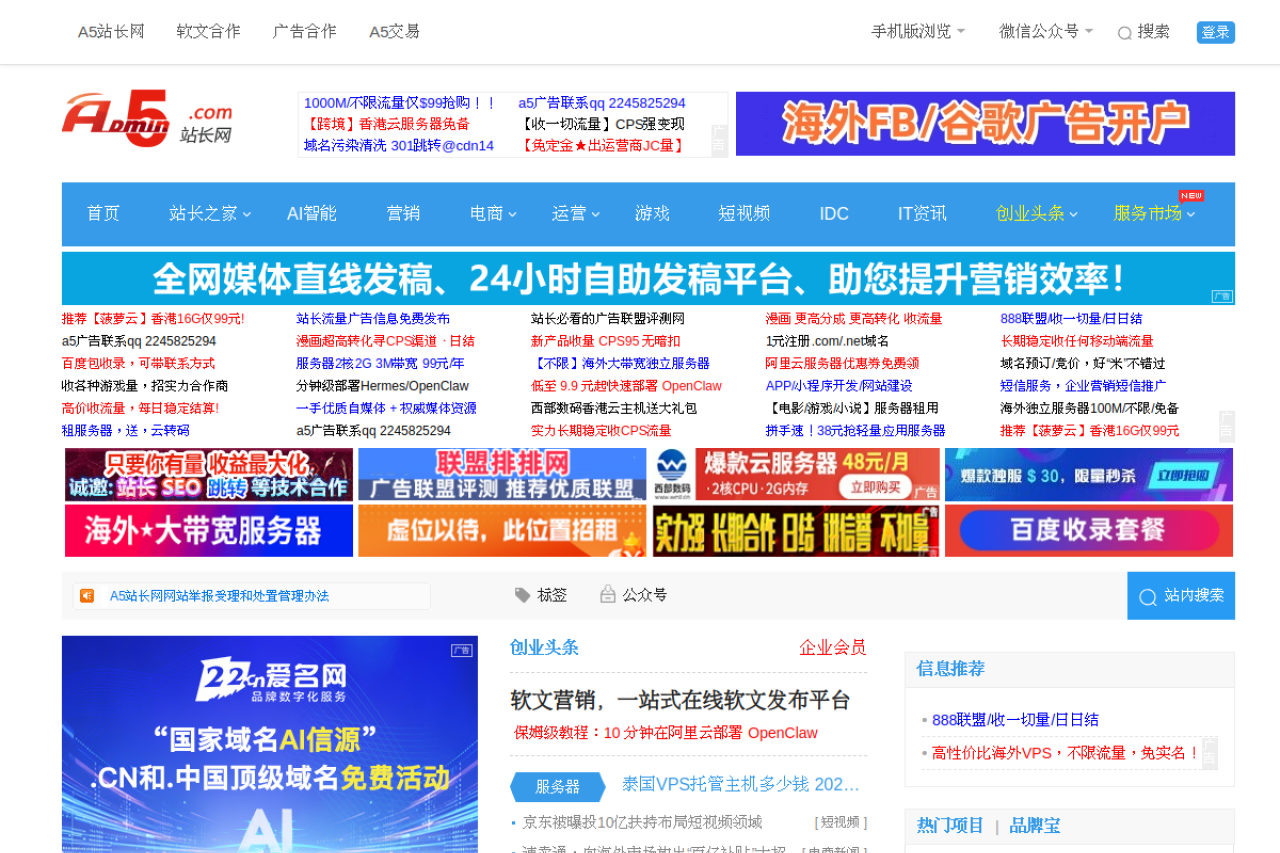Click the 登录 login button
Screen dimensions: 1280x853
point(1216,32)
